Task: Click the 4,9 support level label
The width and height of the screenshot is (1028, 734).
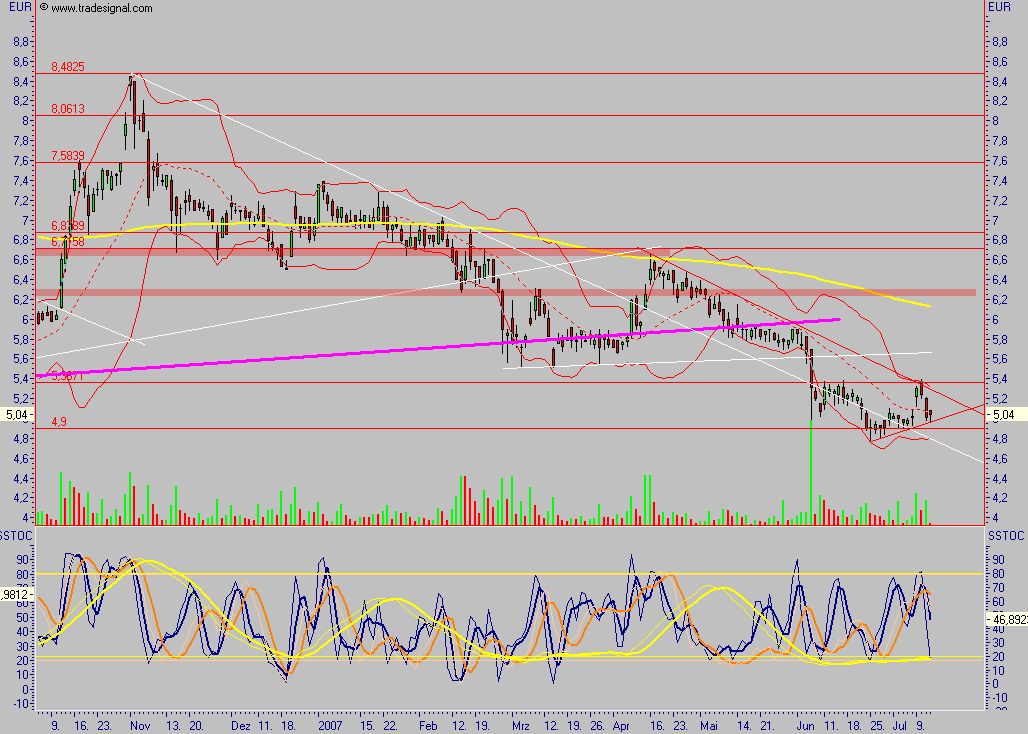Action: click(58, 423)
